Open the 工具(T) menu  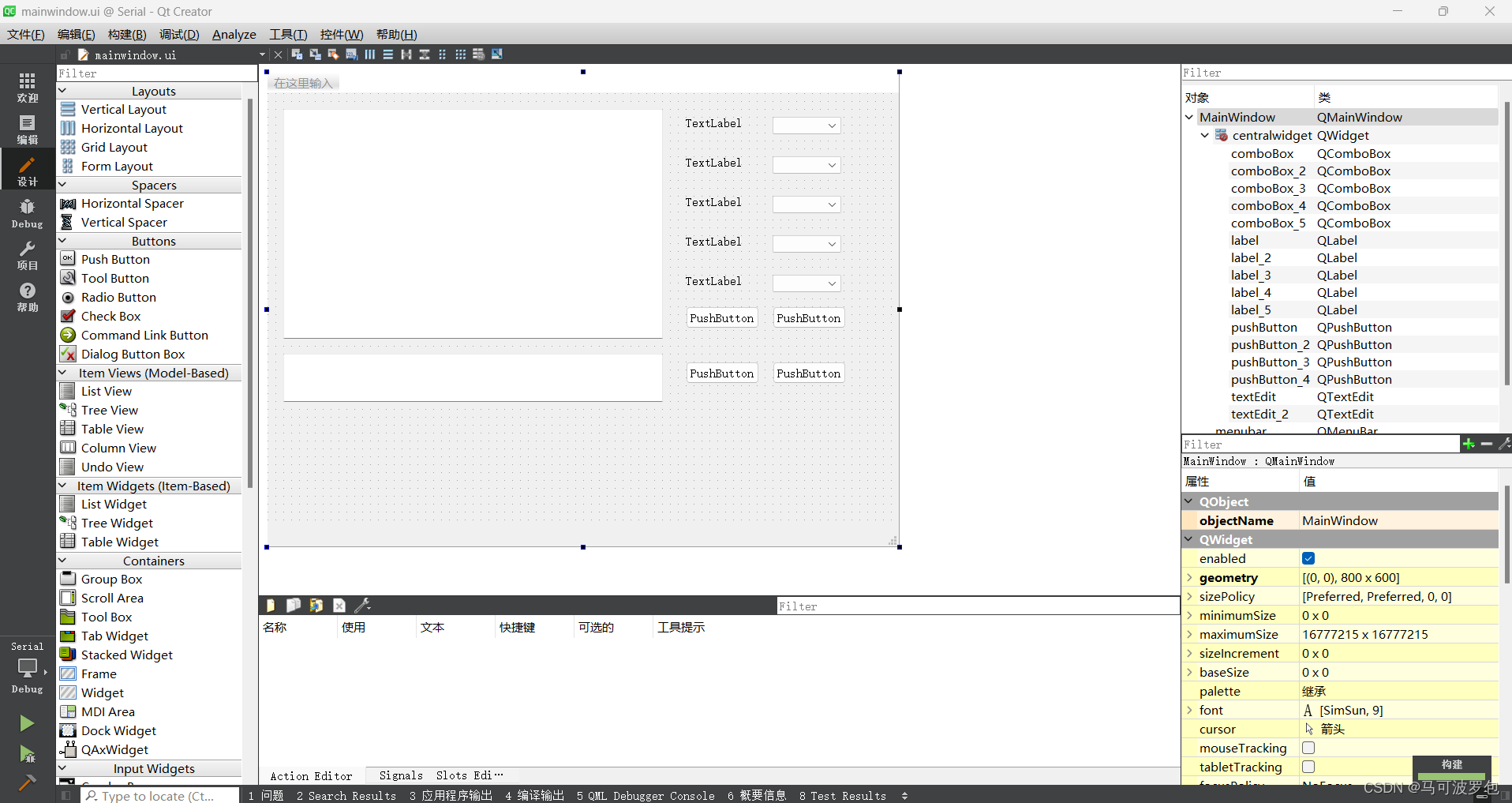(x=288, y=34)
